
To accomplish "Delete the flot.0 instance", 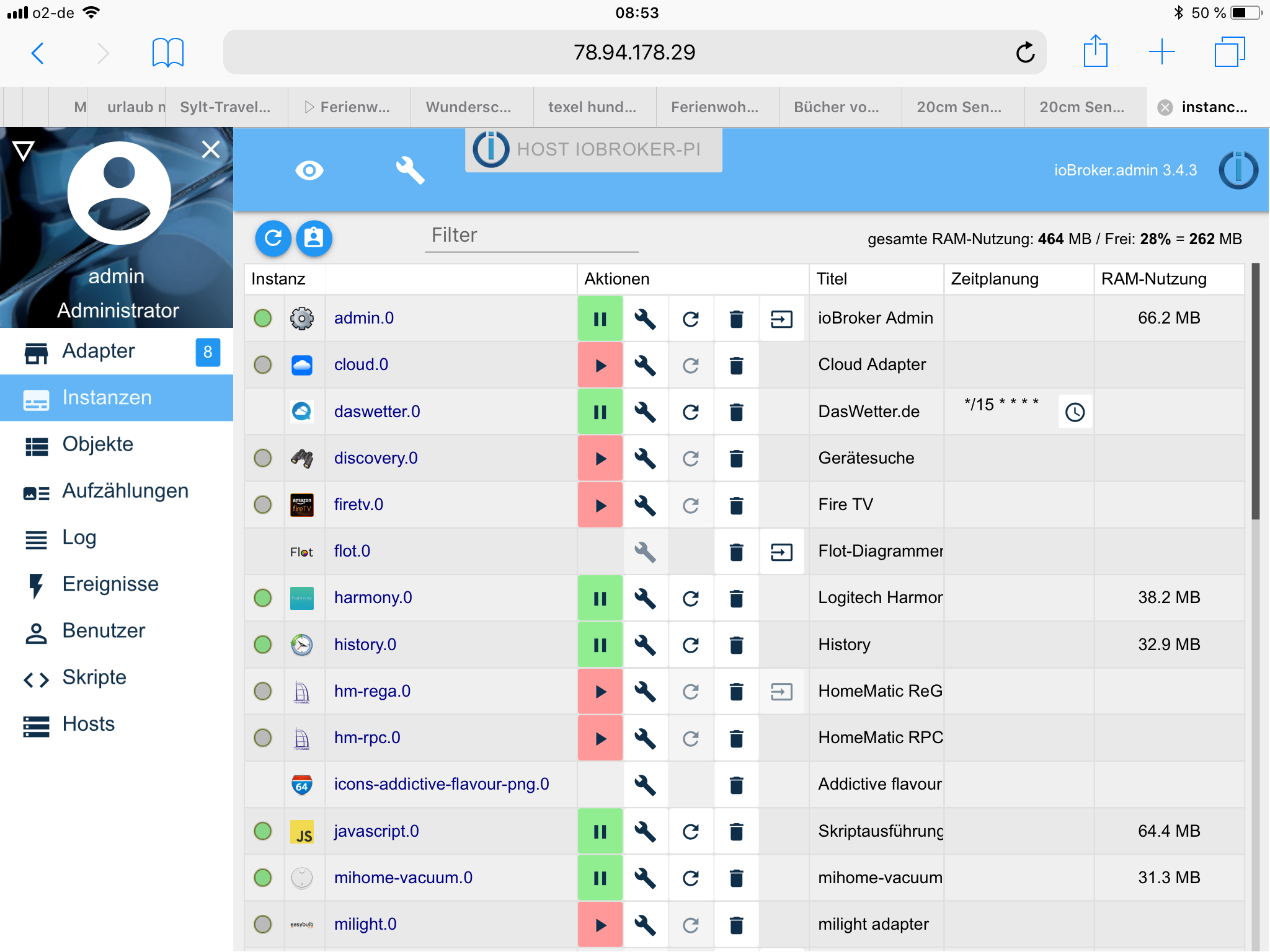I will (737, 552).
